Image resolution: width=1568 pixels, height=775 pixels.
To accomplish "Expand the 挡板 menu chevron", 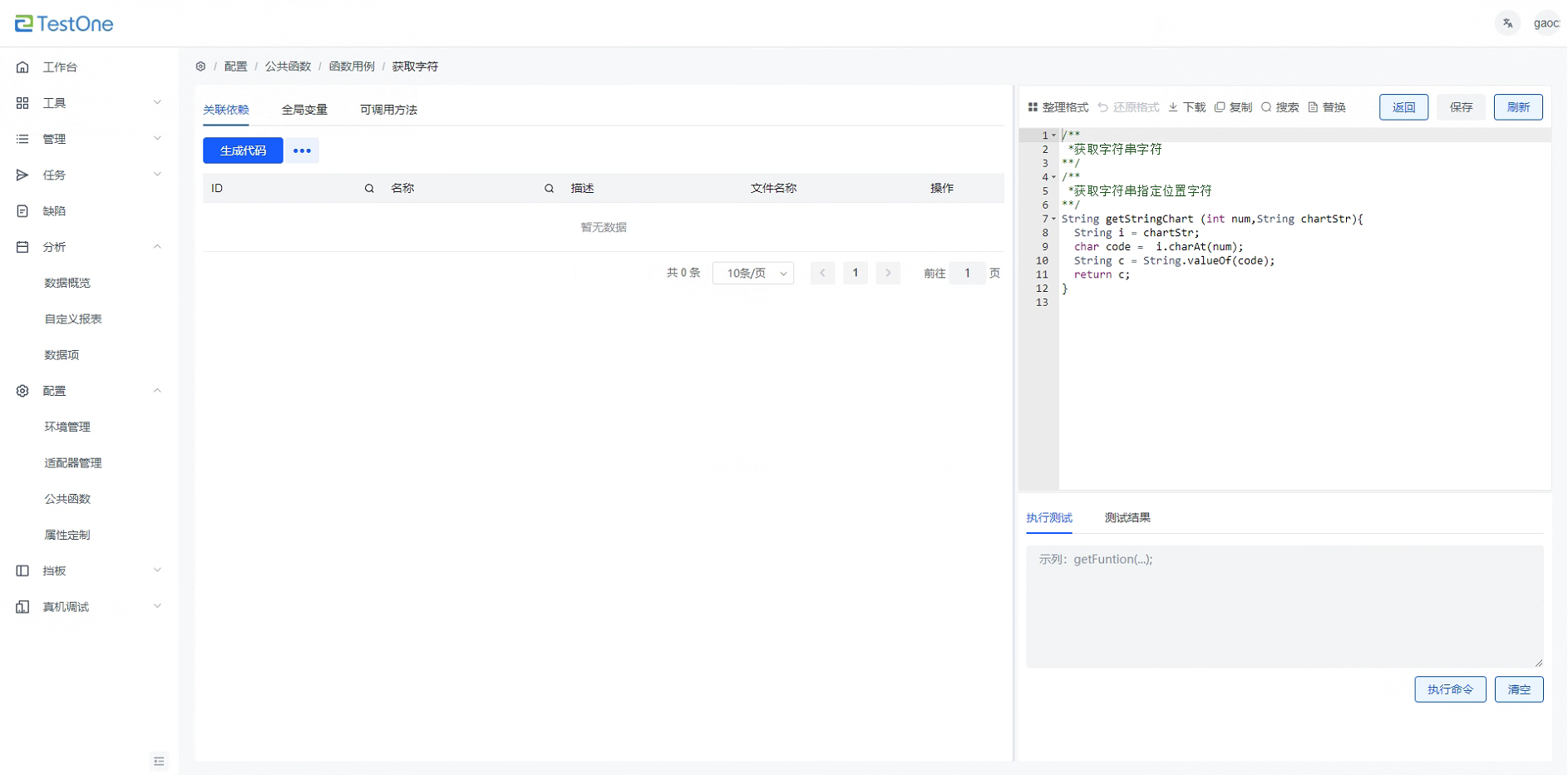I will click(157, 570).
